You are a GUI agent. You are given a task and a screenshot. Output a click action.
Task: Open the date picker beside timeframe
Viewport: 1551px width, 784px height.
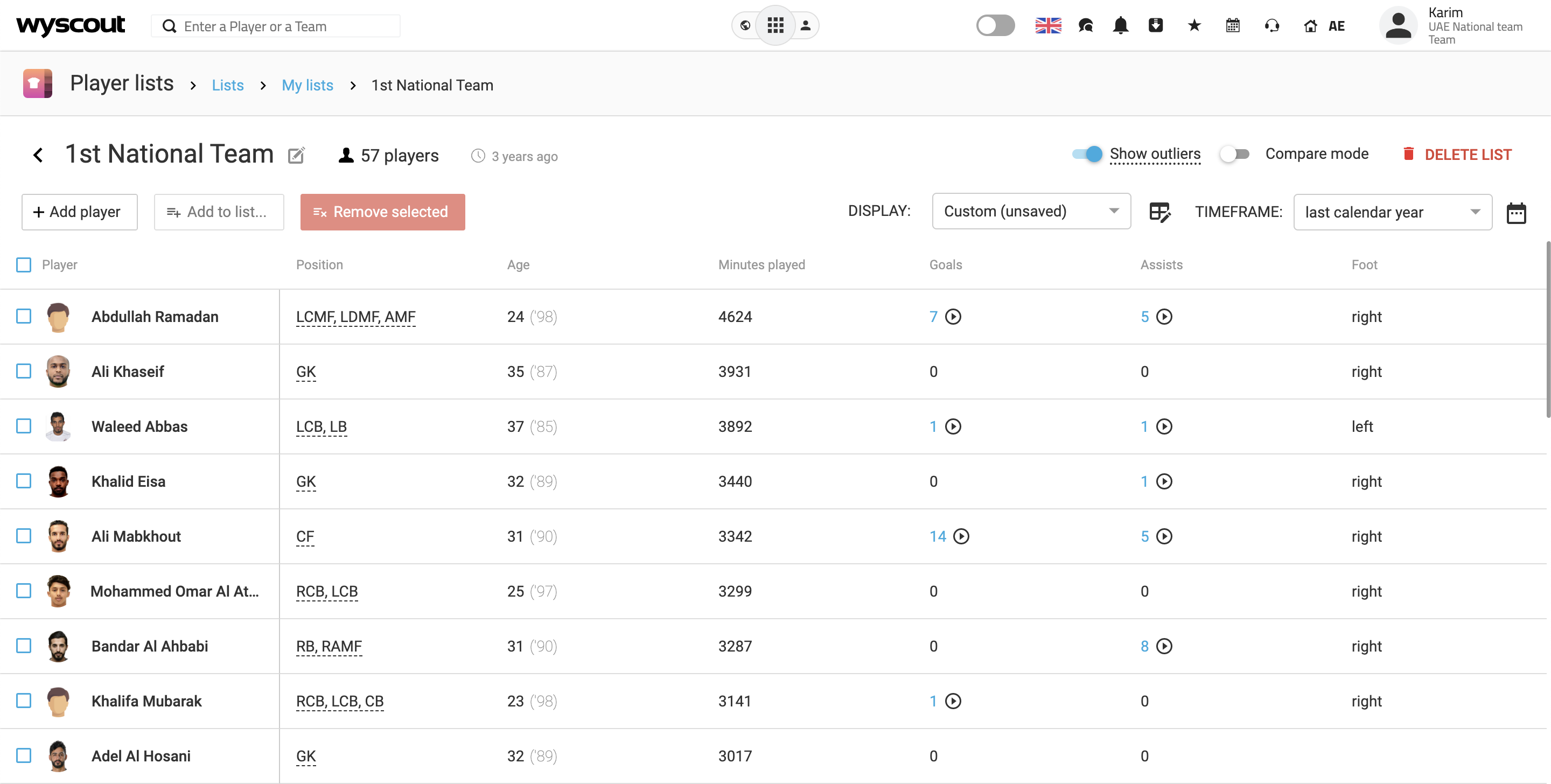click(1515, 213)
